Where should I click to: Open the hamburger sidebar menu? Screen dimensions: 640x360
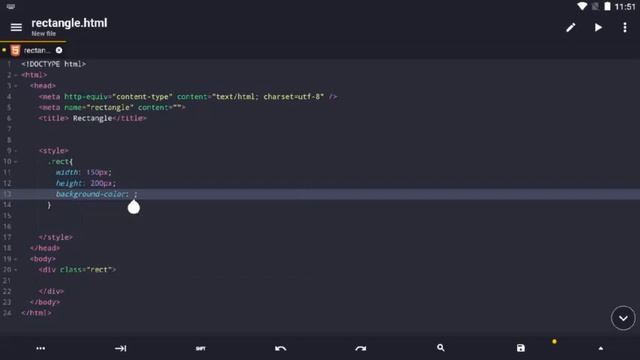click(16, 27)
